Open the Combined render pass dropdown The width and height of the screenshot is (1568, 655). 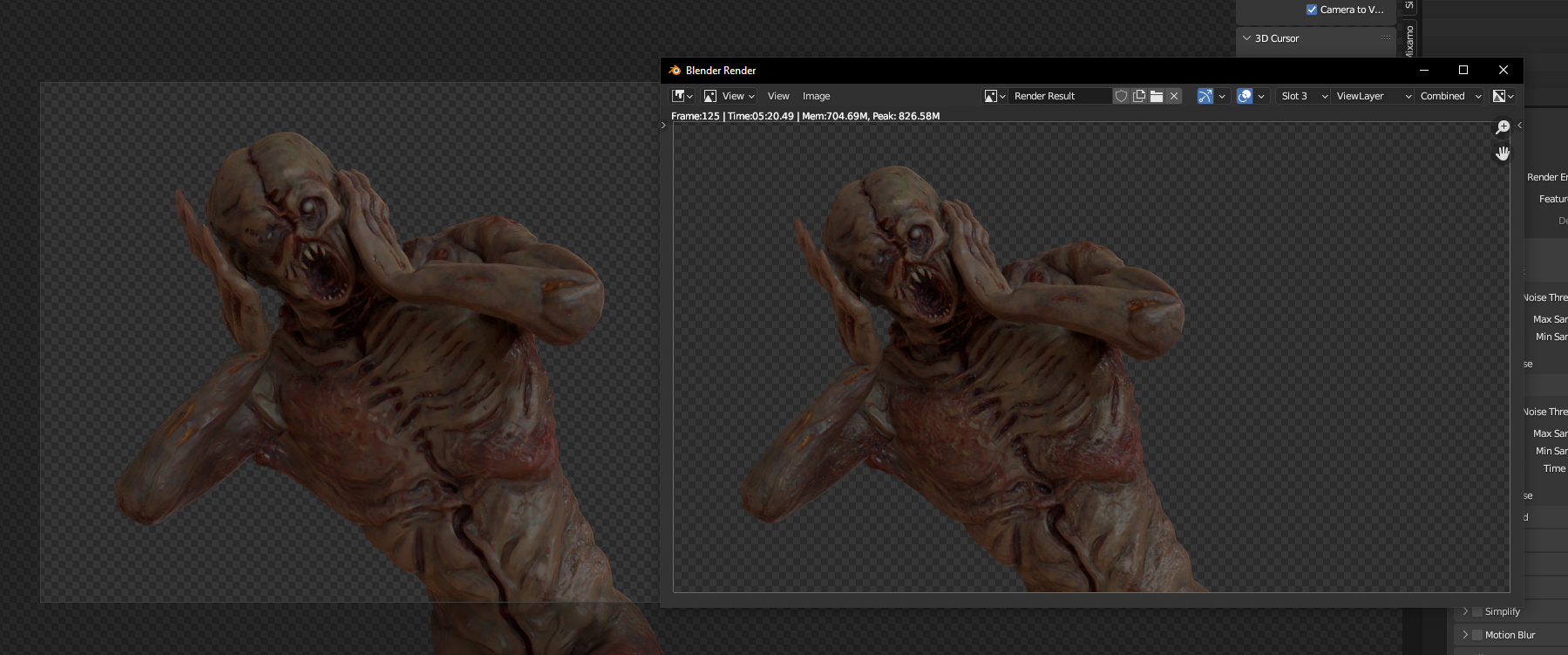click(1450, 96)
